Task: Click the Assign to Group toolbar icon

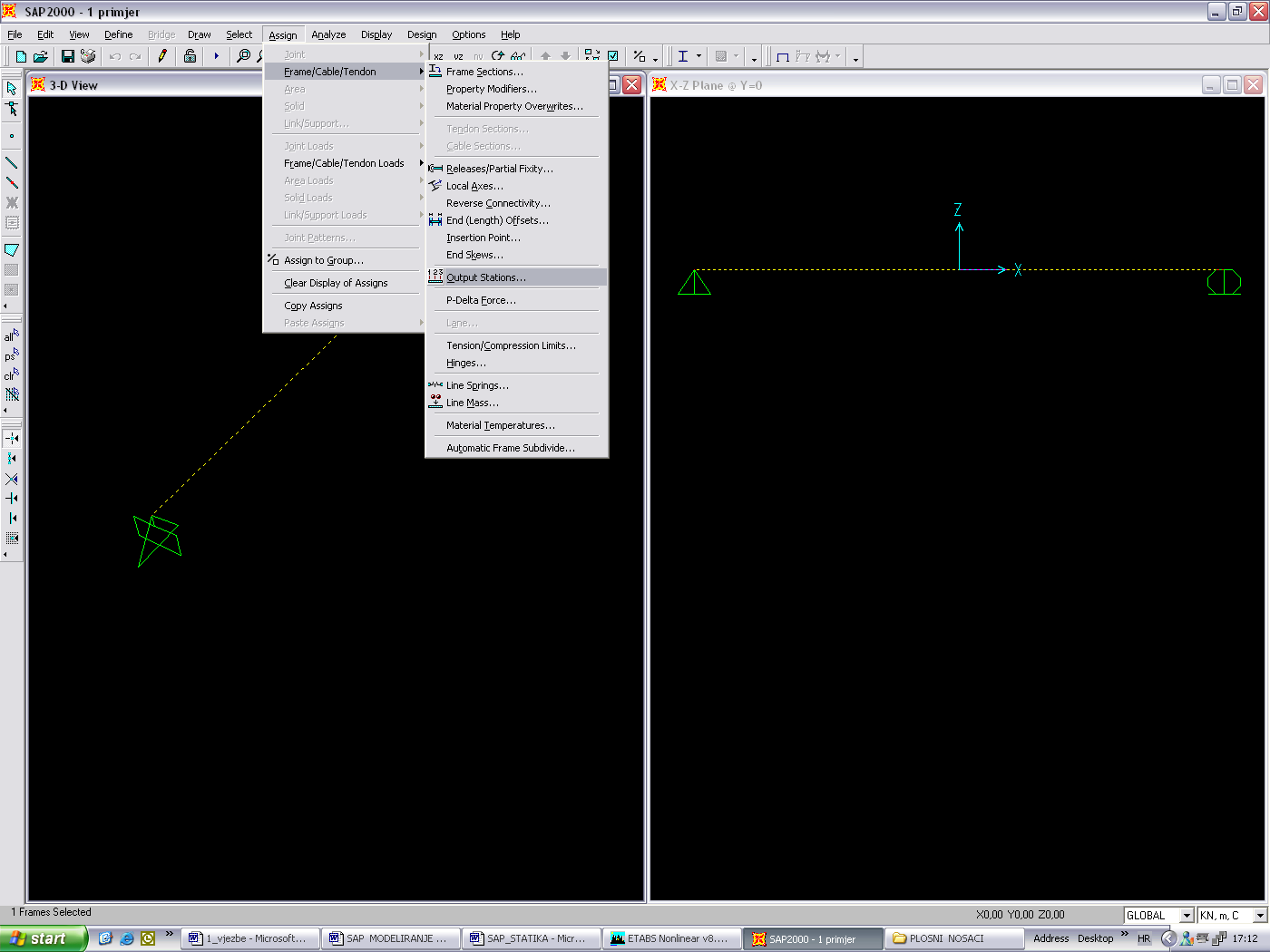Action: pyautogui.click(x=640, y=56)
